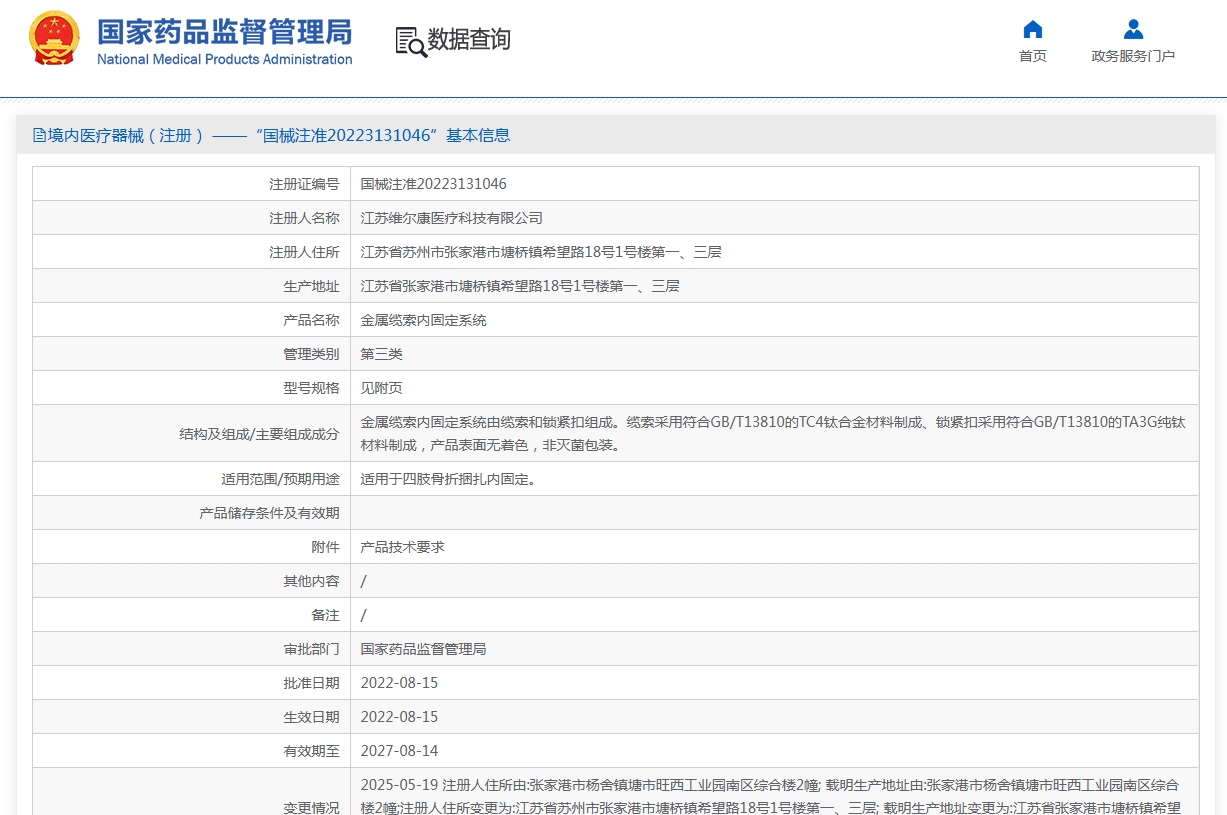Click the product name 金属缆索内固定系统

424,320
